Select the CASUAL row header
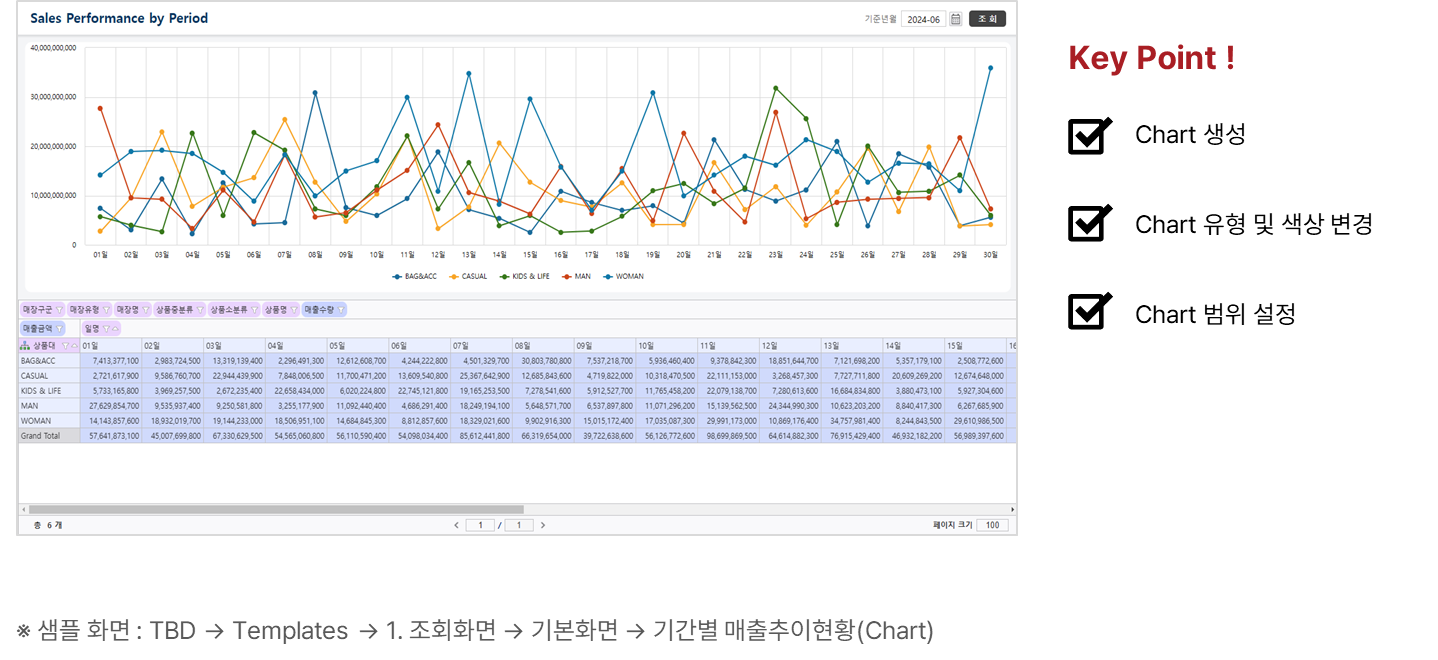 (x=49, y=375)
